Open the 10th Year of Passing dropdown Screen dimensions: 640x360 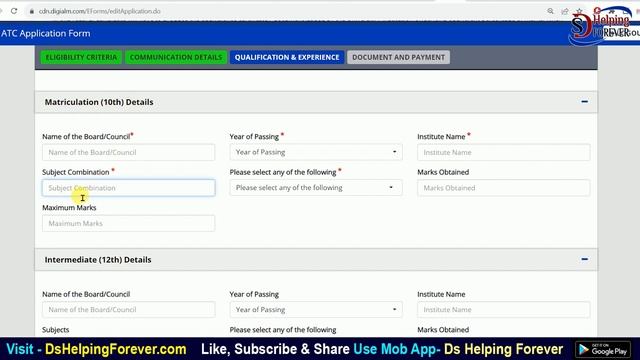[x=316, y=152]
